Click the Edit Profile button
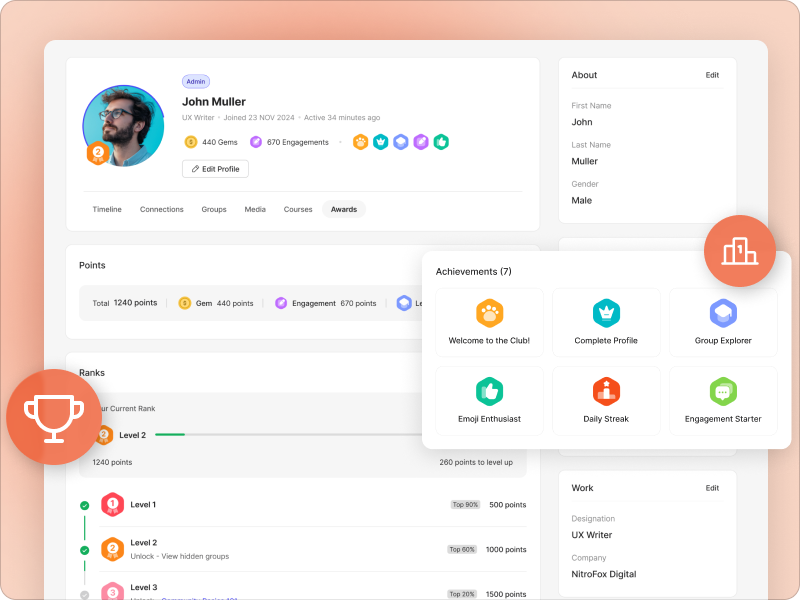800x600 pixels. point(215,169)
